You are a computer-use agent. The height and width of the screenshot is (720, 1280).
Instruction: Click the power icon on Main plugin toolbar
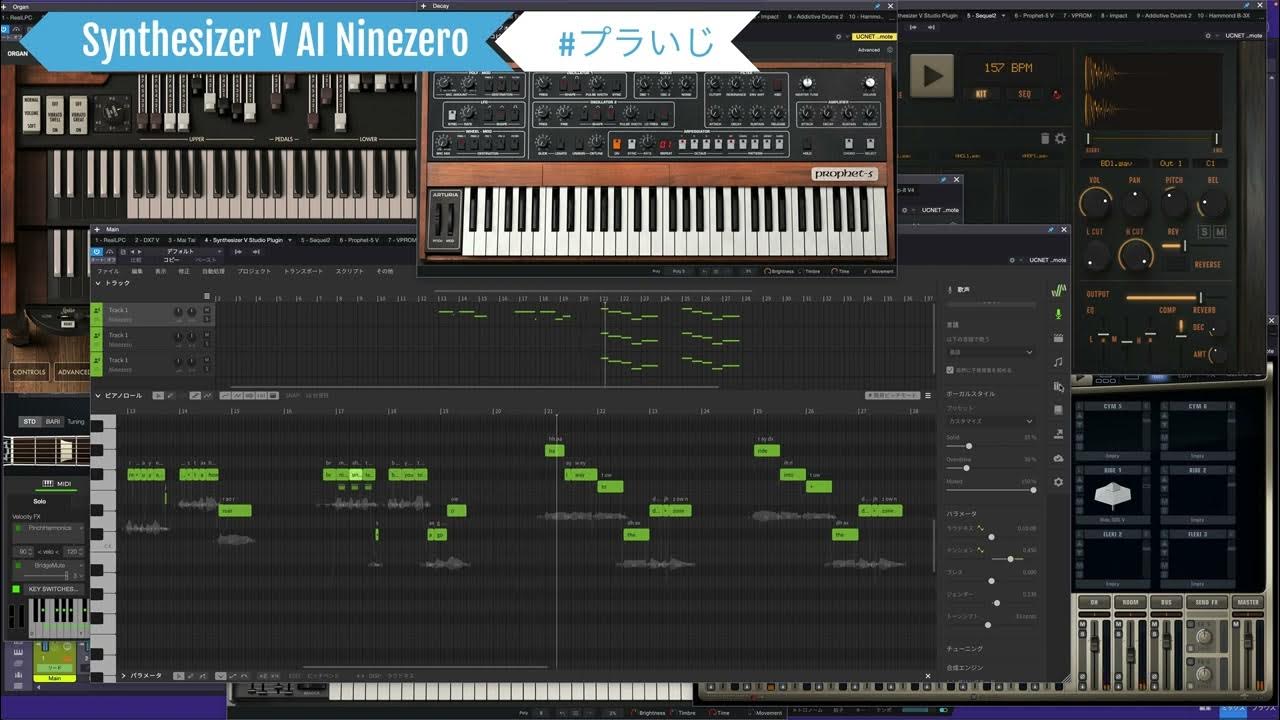pyautogui.click(x=98, y=252)
